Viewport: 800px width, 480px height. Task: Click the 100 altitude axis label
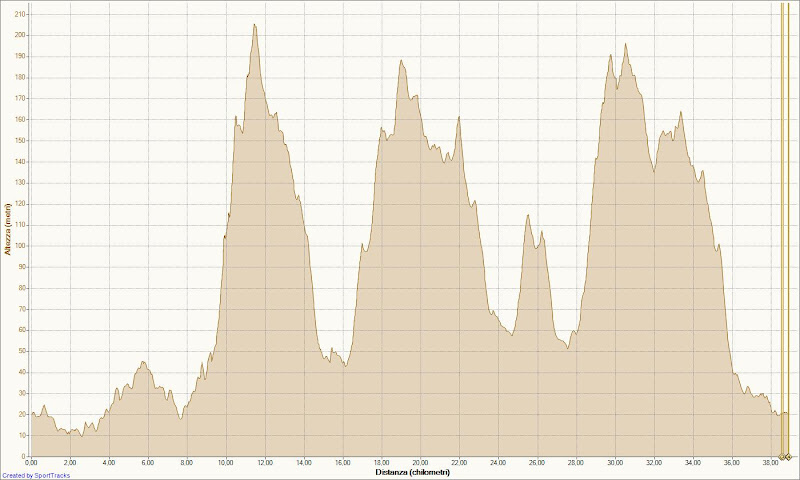pyautogui.click(x=20, y=246)
